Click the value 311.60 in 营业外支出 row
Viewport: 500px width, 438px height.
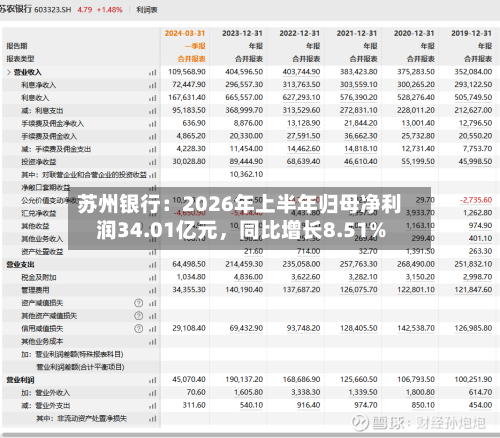point(194,405)
